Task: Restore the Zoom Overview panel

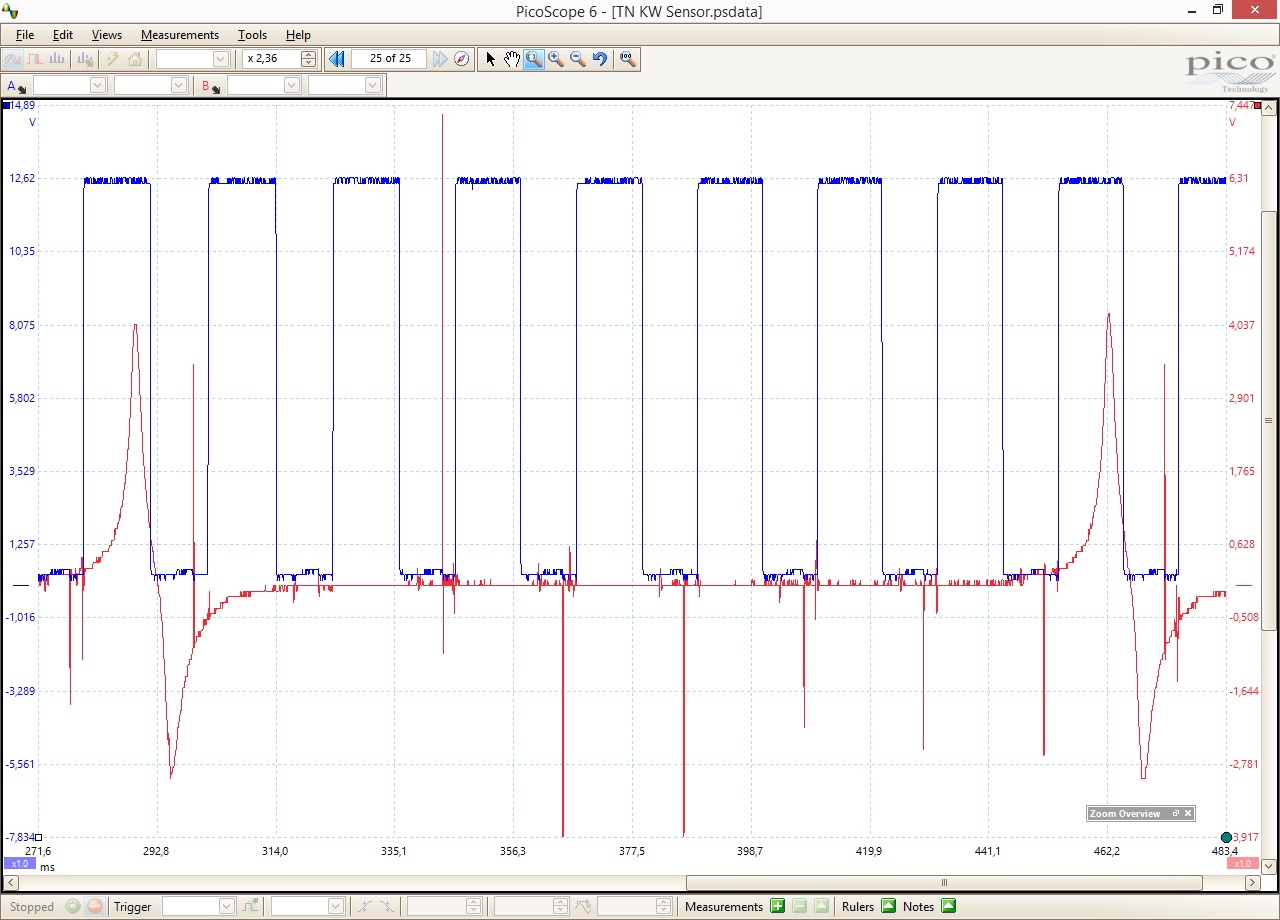Action: point(1176,814)
